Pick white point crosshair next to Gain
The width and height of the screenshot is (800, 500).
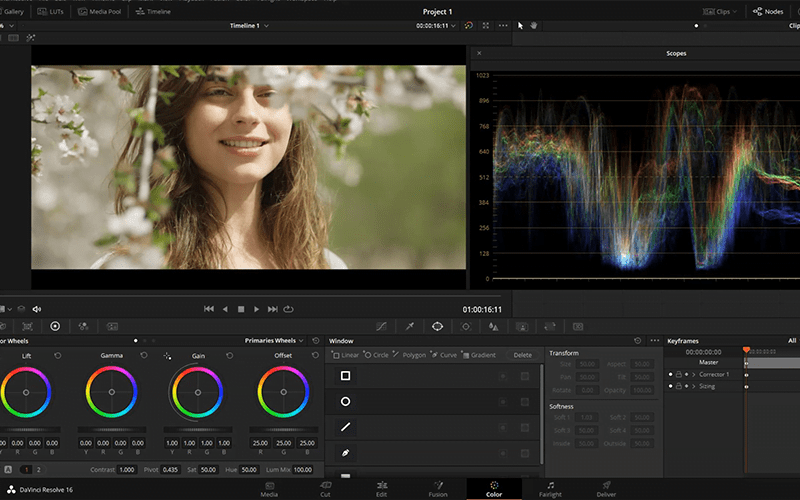(x=167, y=356)
